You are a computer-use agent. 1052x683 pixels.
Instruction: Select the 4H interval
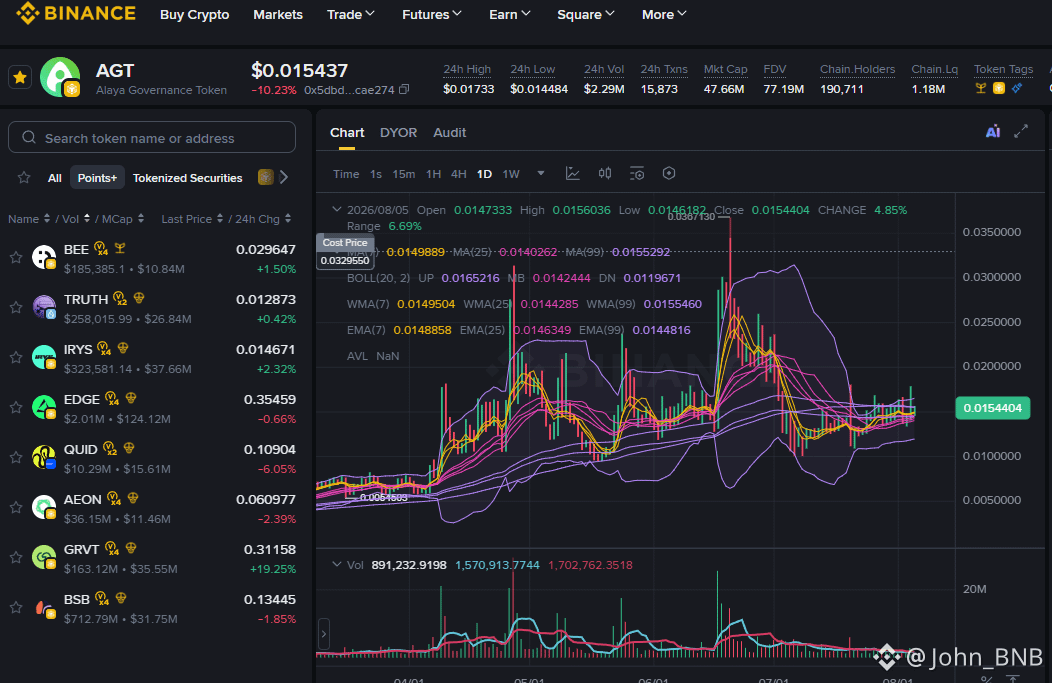(459, 174)
